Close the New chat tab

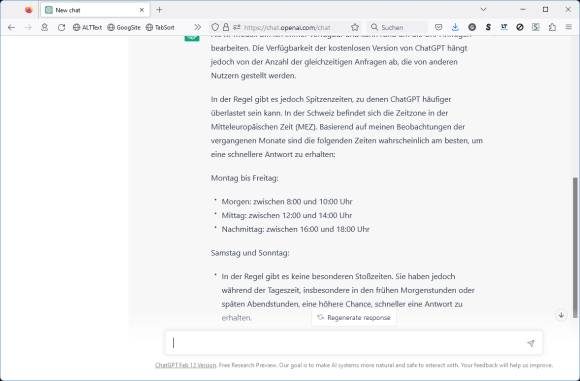[142, 10]
